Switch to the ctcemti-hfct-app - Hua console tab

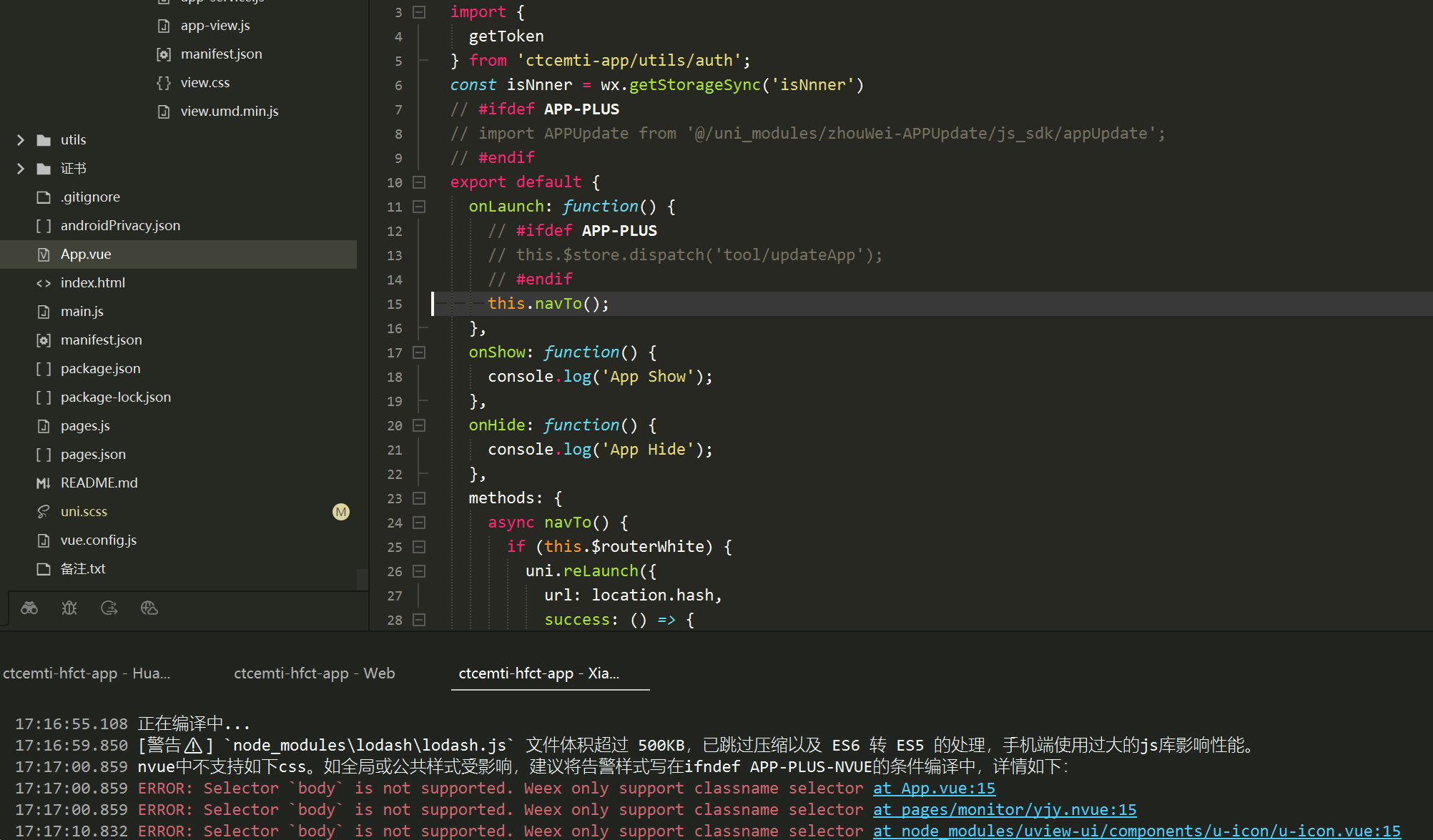86,673
